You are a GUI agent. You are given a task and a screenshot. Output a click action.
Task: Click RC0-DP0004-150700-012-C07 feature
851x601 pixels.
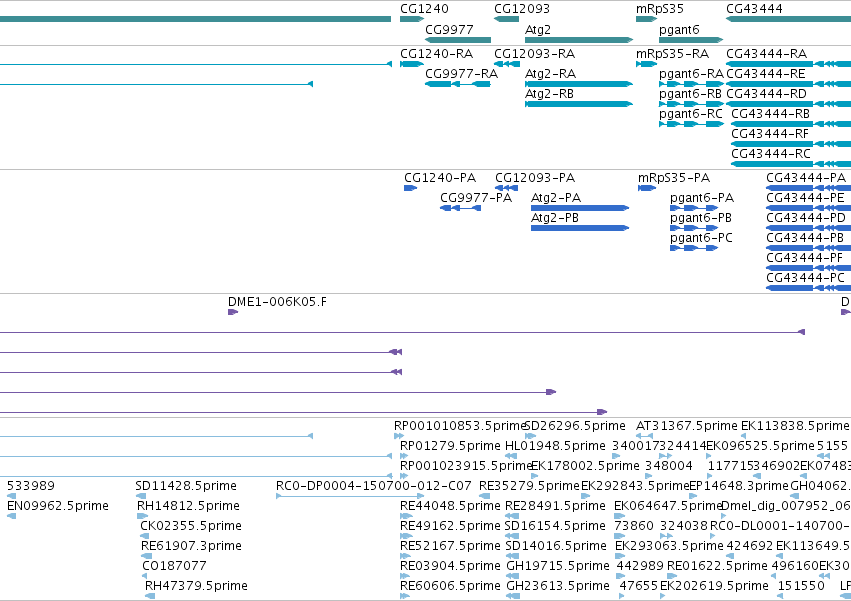point(350,496)
